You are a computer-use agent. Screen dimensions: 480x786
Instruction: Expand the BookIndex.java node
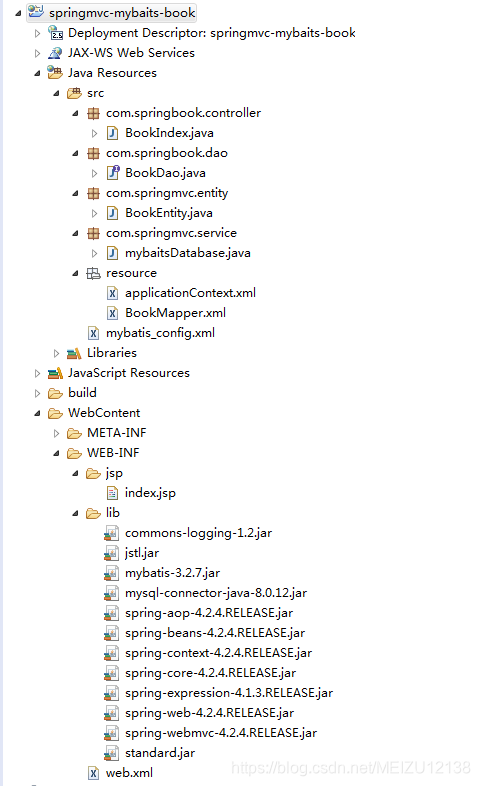pyautogui.click(x=95, y=133)
